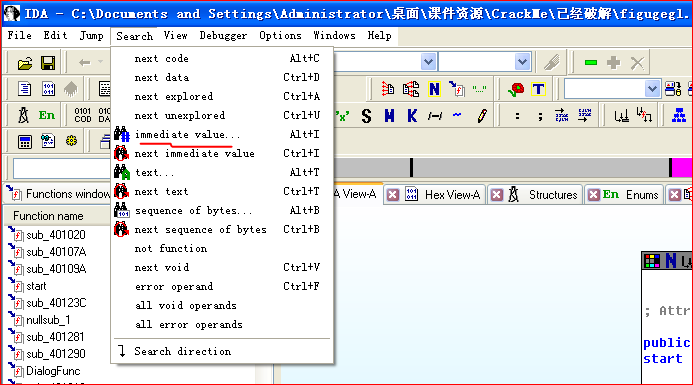The height and width of the screenshot is (385, 693).
Task: Switch to the Hex View-A tab
Action: [452, 195]
